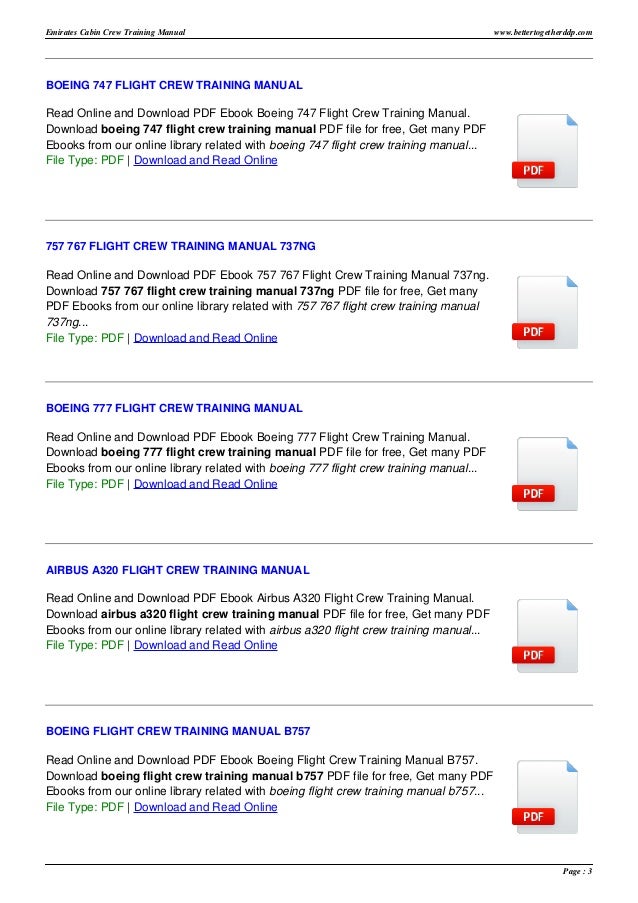Viewport: 638px width, 903px height.
Task: Click the PDF icon beside Boeing B757 manual
Action: pos(545,797)
